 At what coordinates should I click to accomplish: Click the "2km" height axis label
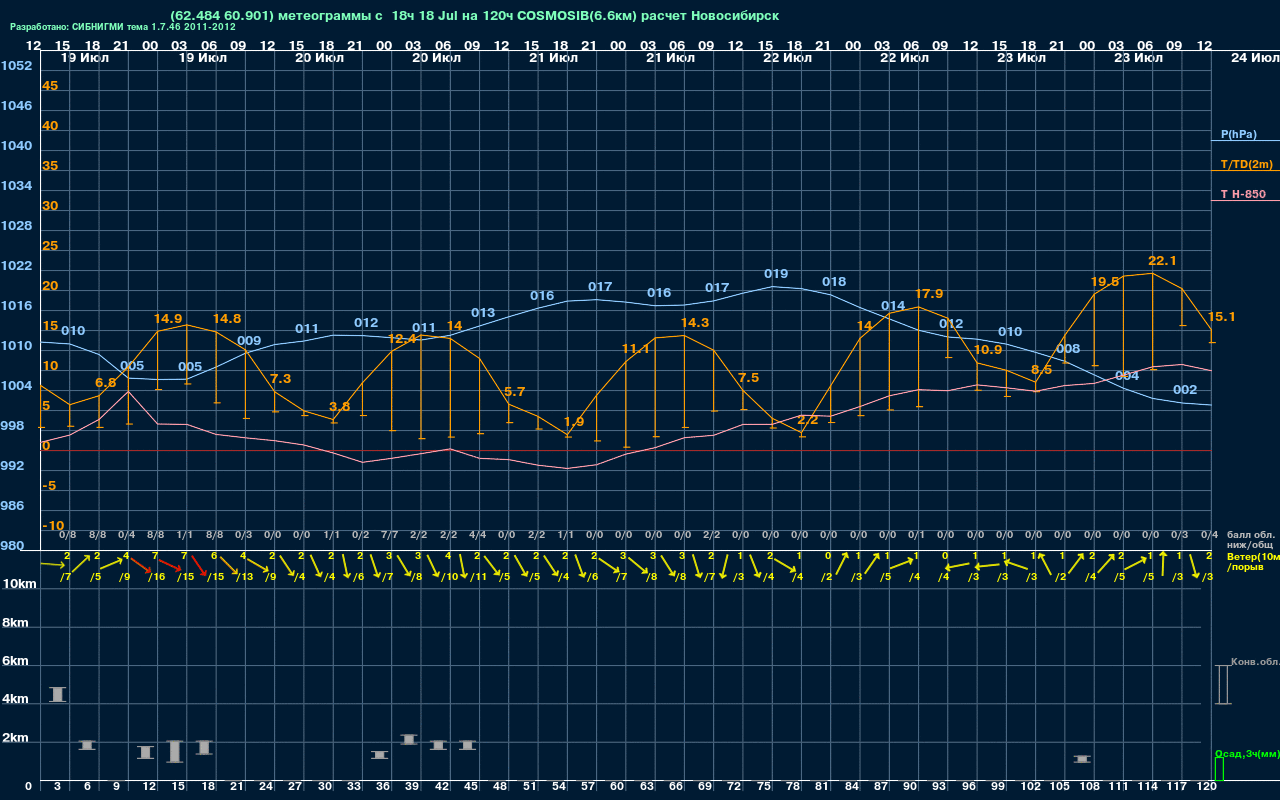[x=15, y=740]
